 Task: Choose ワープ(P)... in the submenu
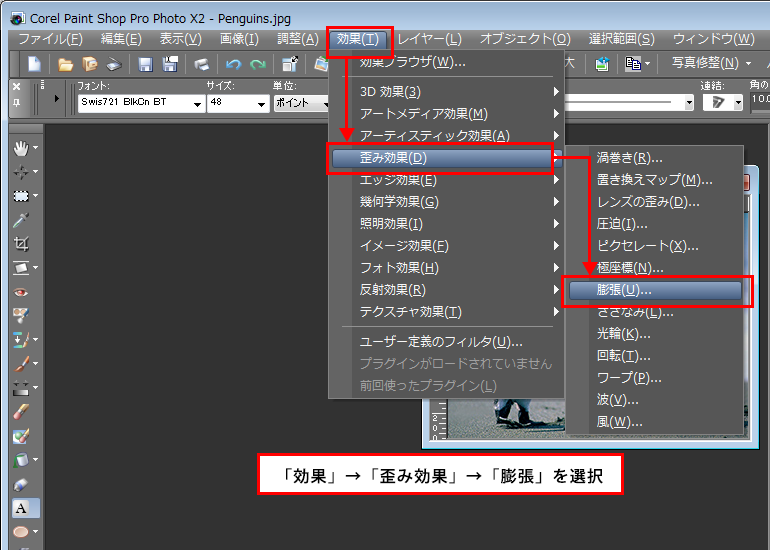[x=655, y=378]
